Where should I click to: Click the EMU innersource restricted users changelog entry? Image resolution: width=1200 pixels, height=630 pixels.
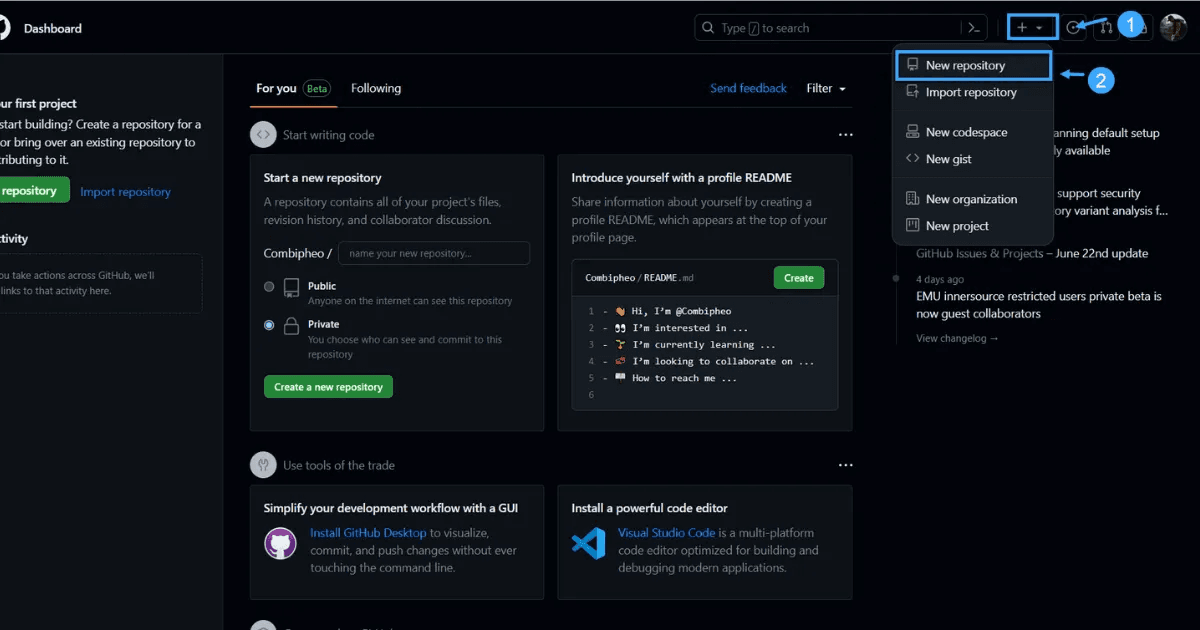1039,305
